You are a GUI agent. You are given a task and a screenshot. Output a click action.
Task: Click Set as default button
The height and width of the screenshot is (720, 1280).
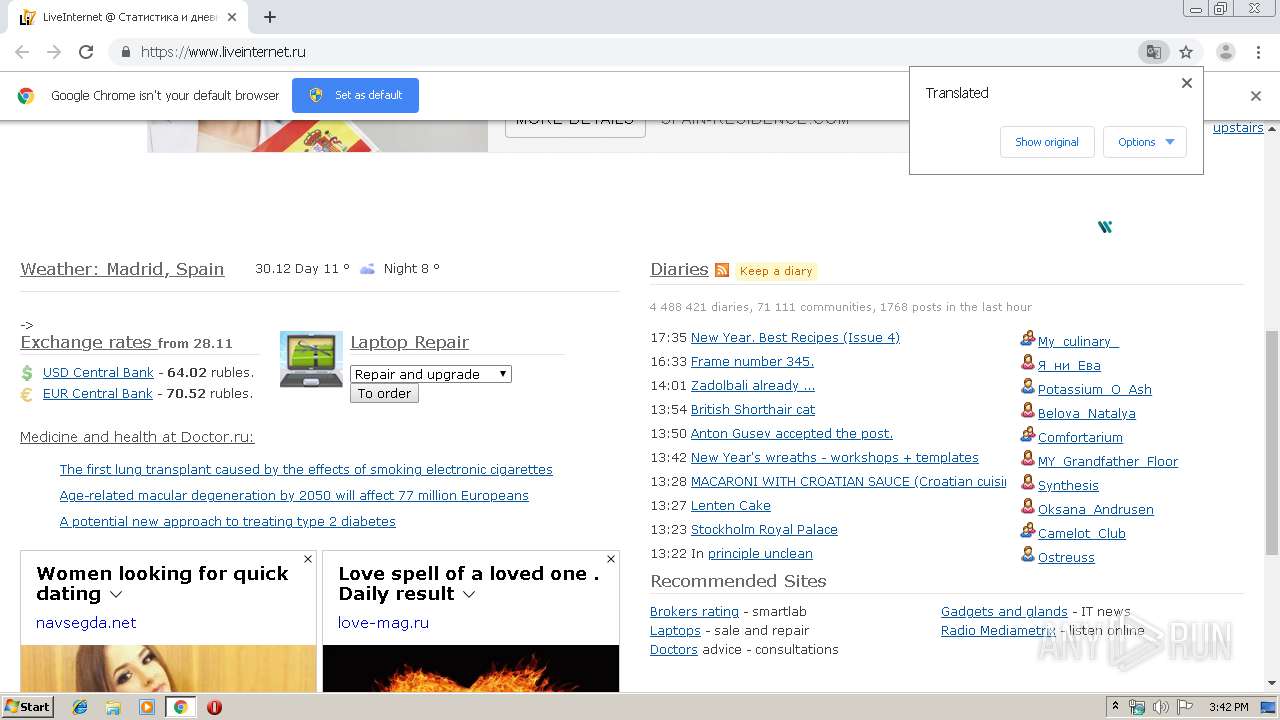[x=355, y=96]
